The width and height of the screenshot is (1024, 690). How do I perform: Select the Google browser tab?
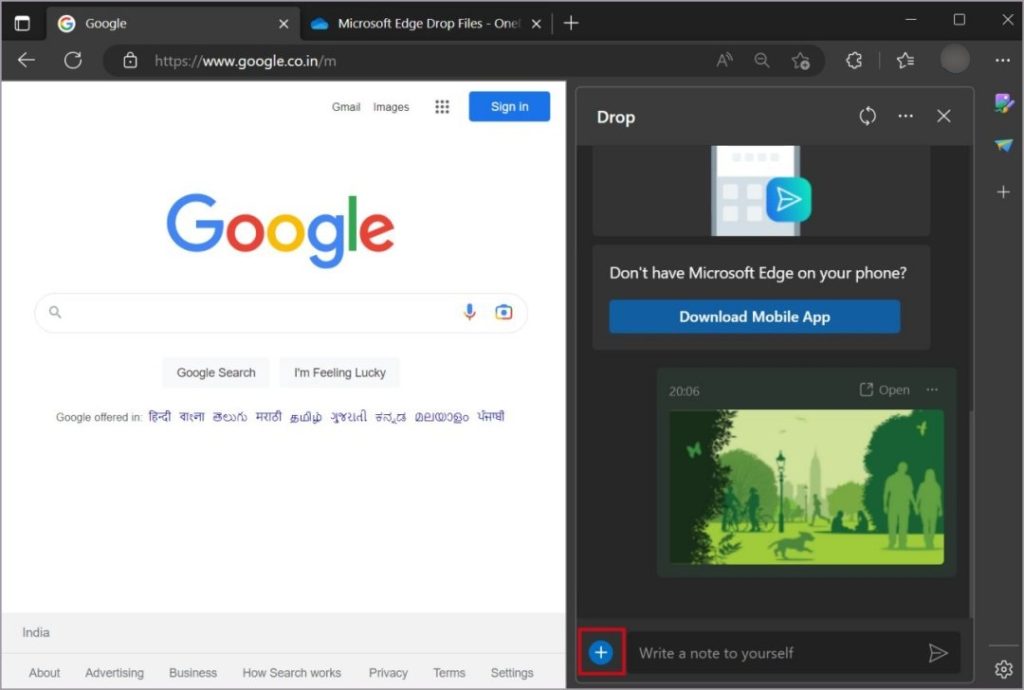point(170,22)
